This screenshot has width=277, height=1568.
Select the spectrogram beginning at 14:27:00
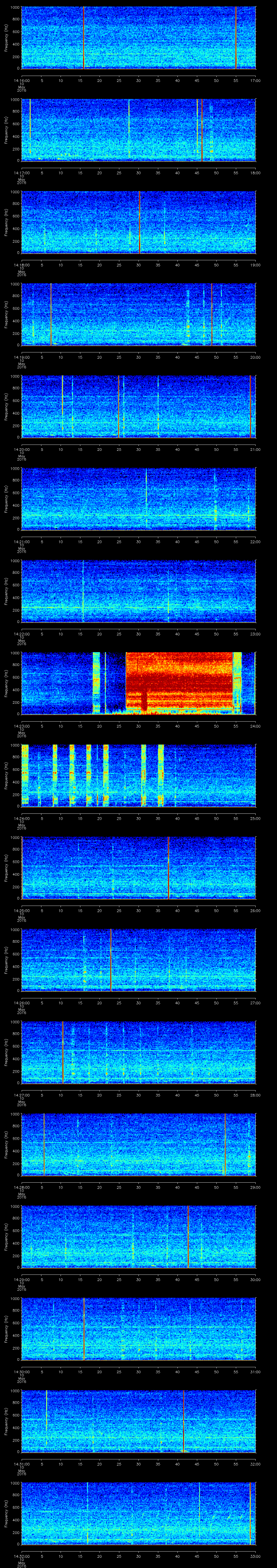pyautogui.click(x=138, y=1052)
